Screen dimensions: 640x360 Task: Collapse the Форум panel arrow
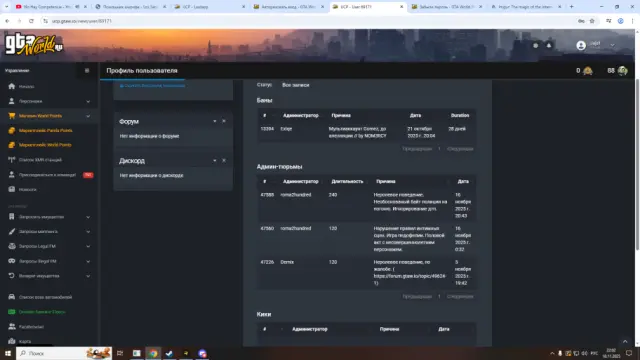[x=215, y=121]
